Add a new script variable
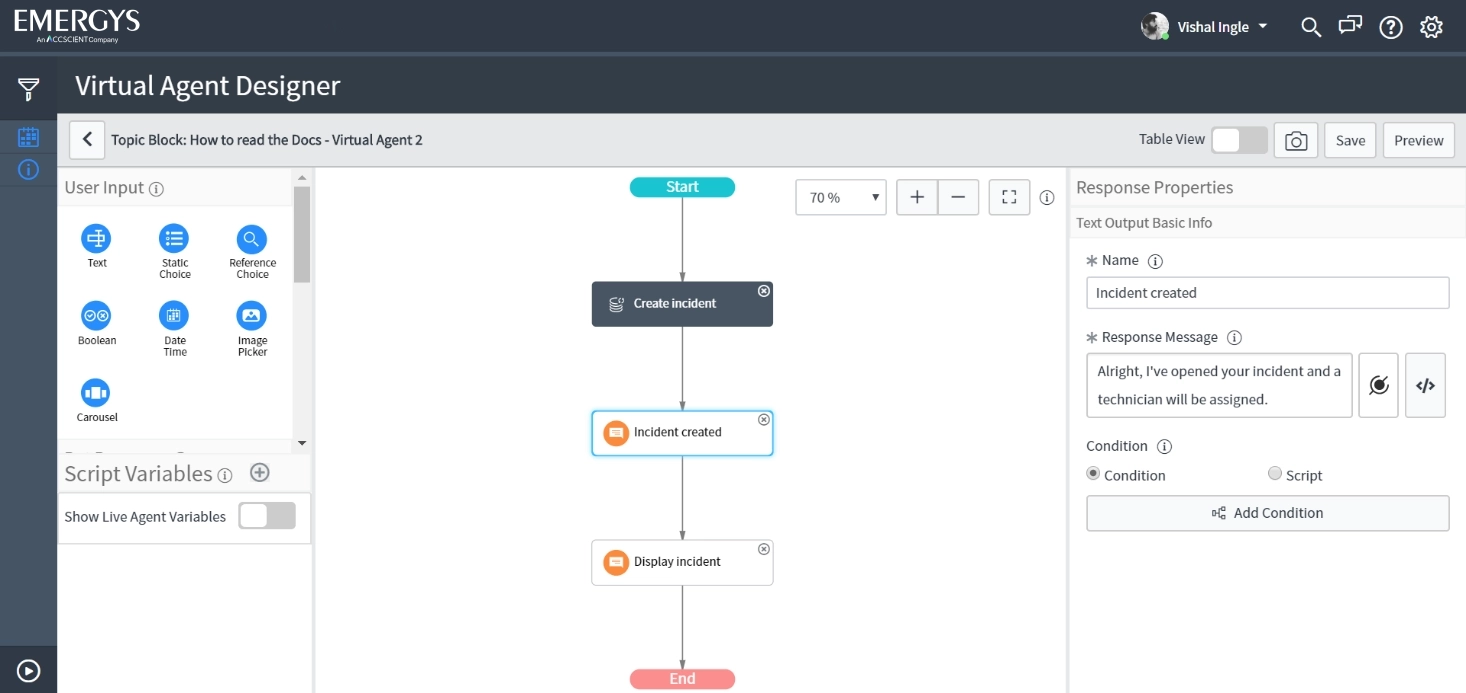 259,472
